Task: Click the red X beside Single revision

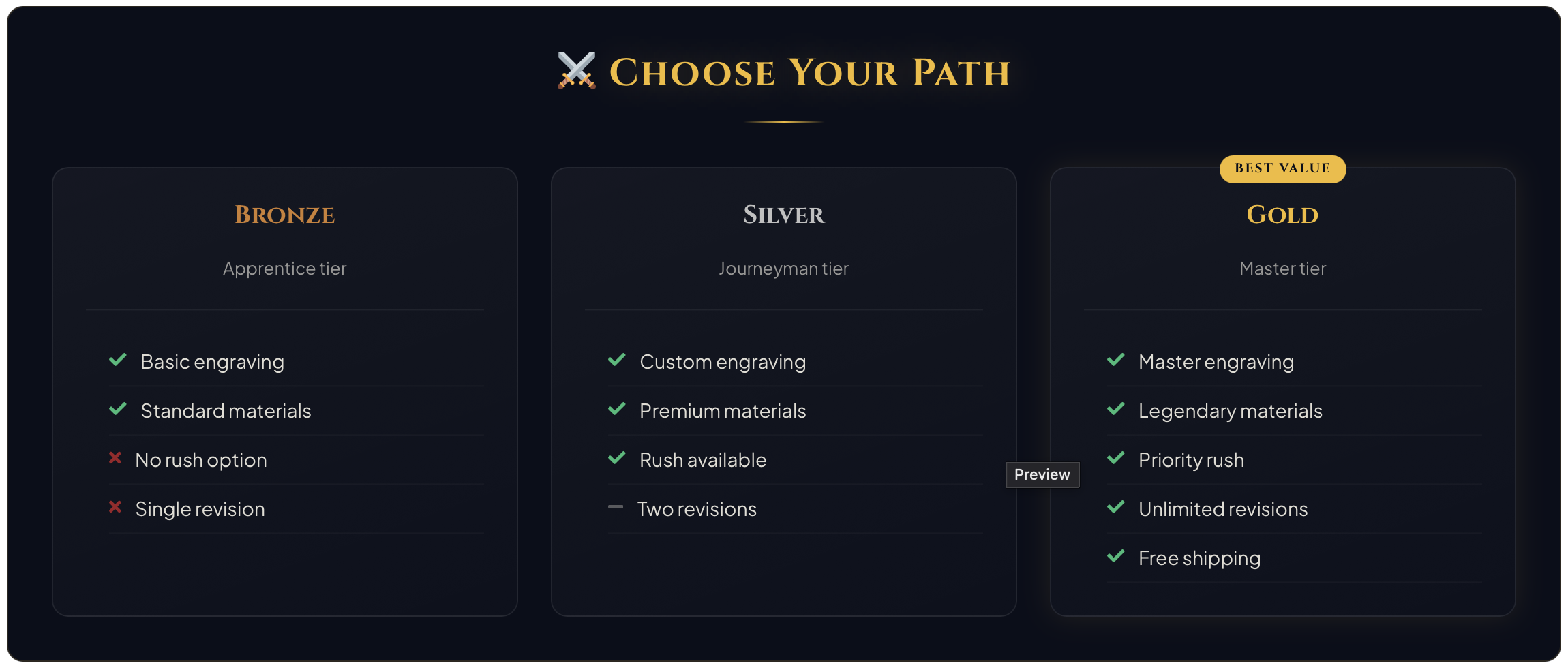Action: tap(115, 507)
